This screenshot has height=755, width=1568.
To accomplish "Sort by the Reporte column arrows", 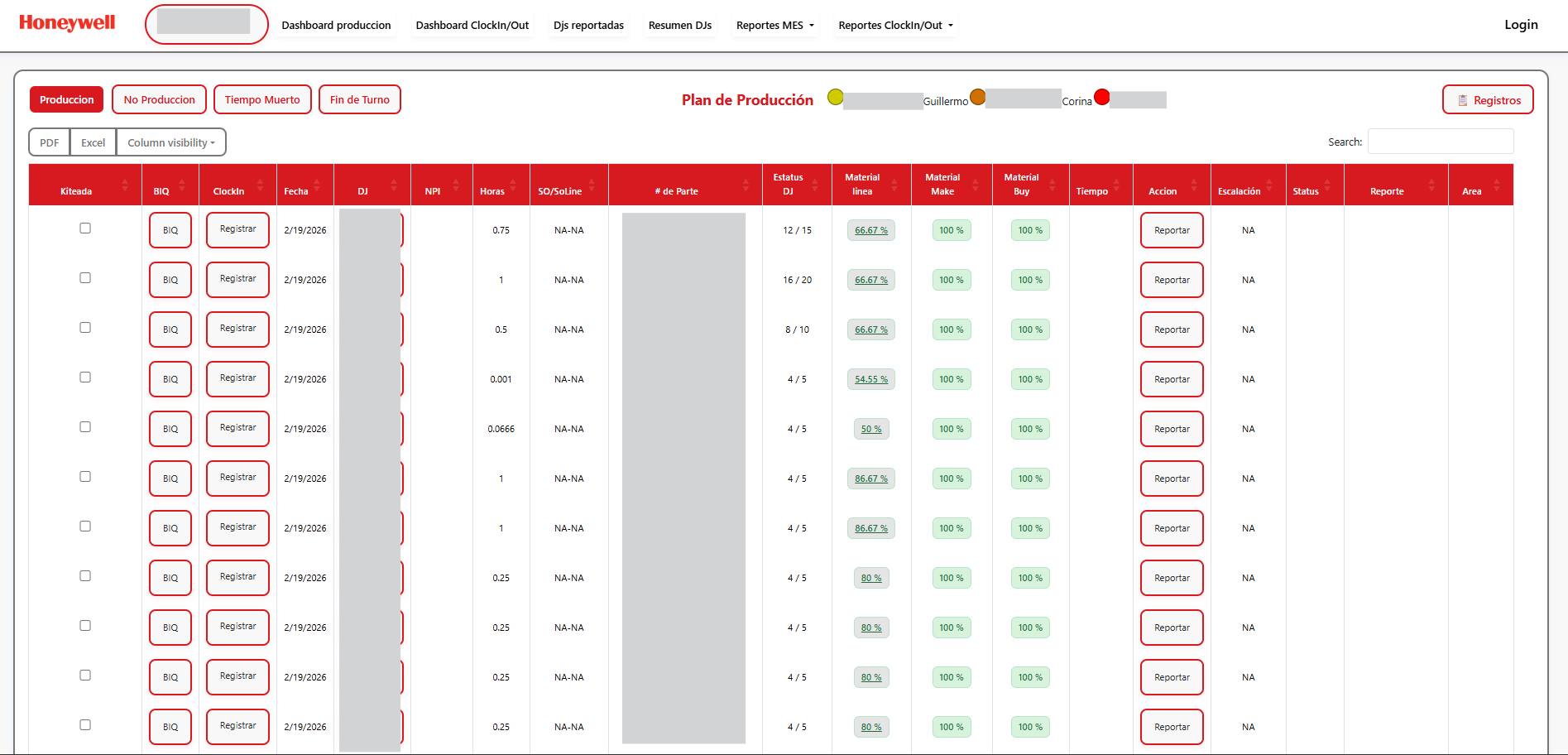I will click(x=1431, y=185).
